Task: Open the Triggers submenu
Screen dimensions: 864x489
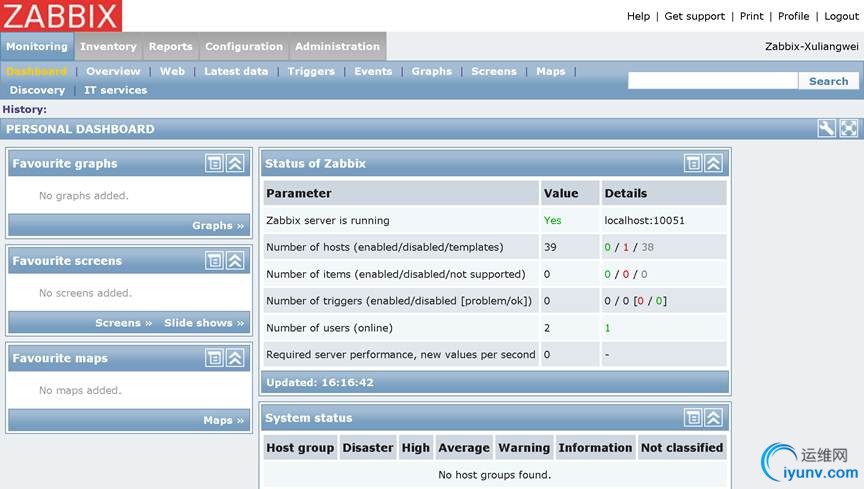Action: coord(311,71)
